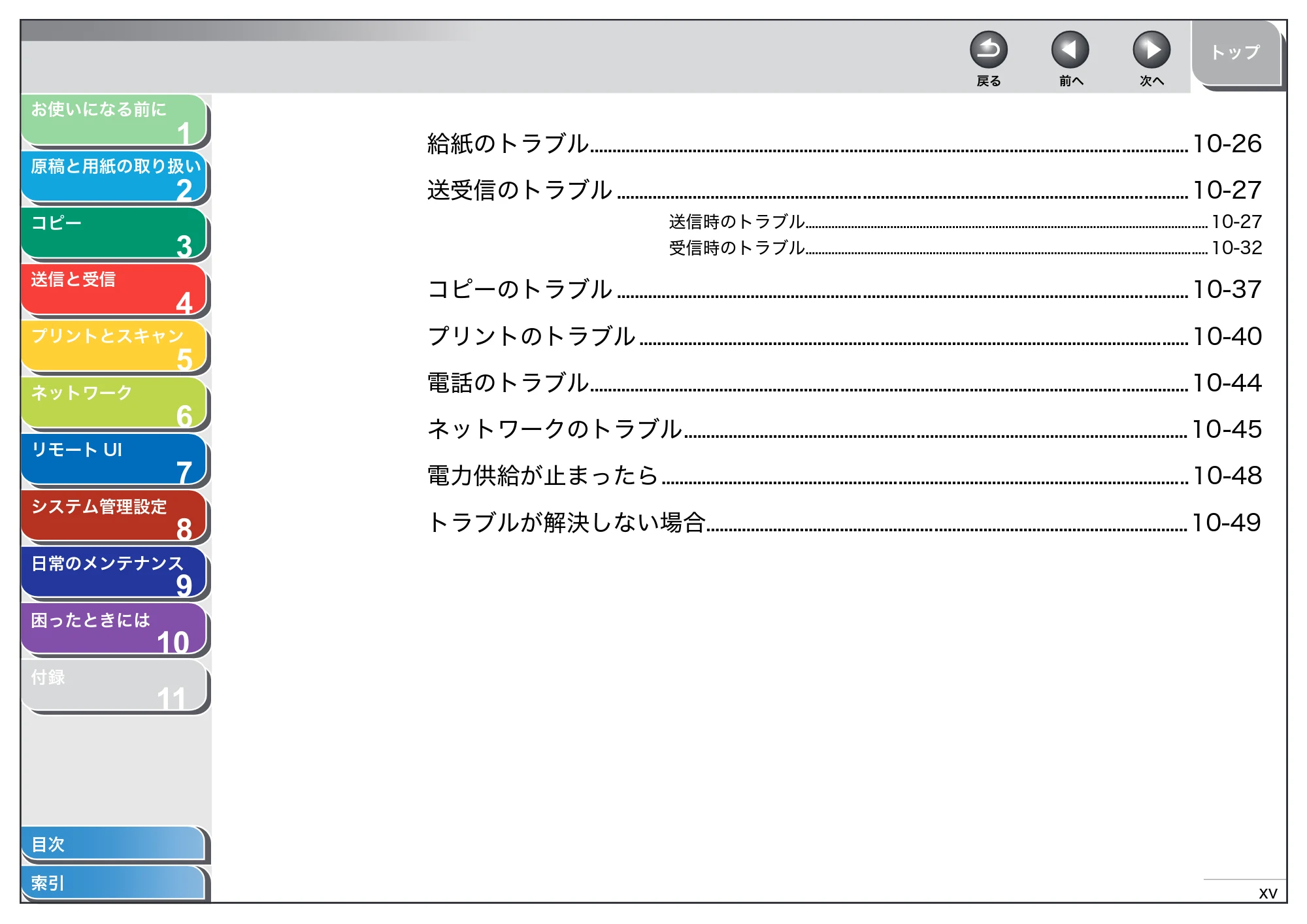
Task: Go to previous page with 前へ icon
Action: [1070, 50]
